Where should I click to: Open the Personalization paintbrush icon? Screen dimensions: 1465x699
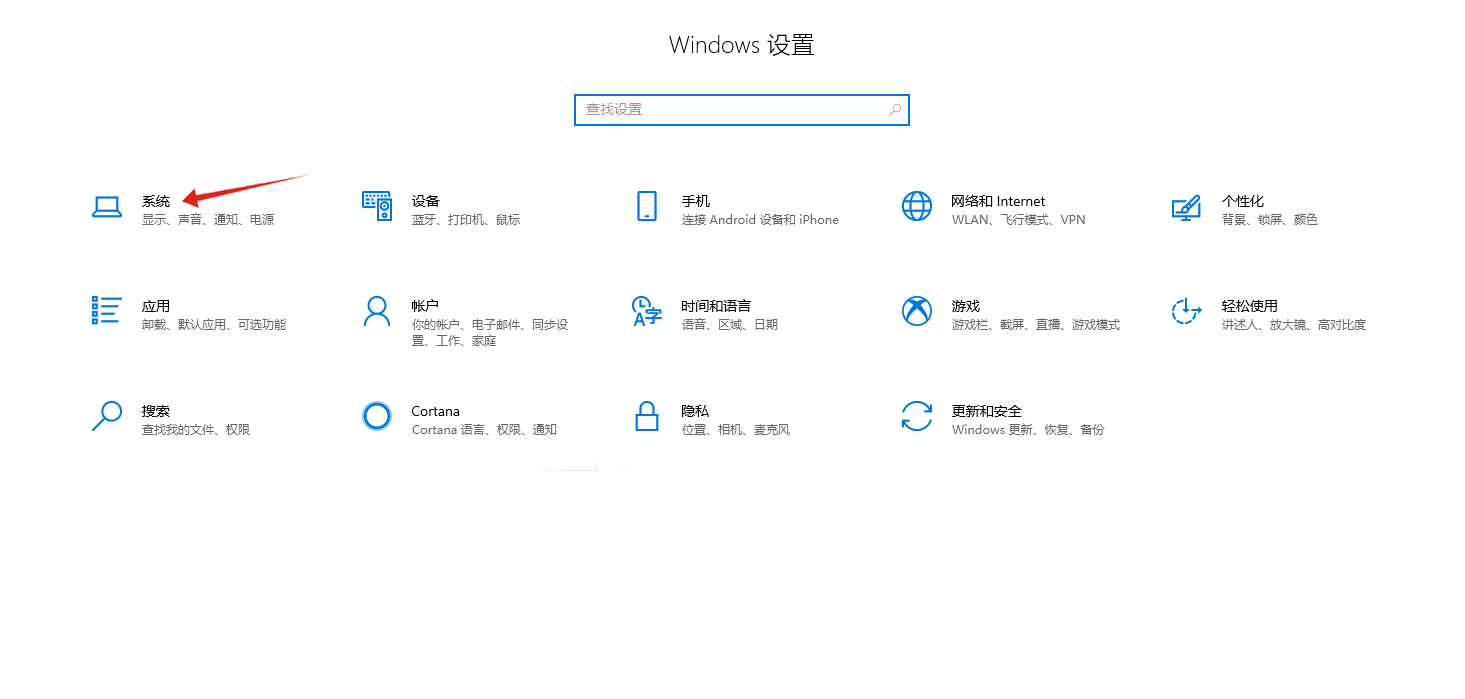click(1186, 207)
